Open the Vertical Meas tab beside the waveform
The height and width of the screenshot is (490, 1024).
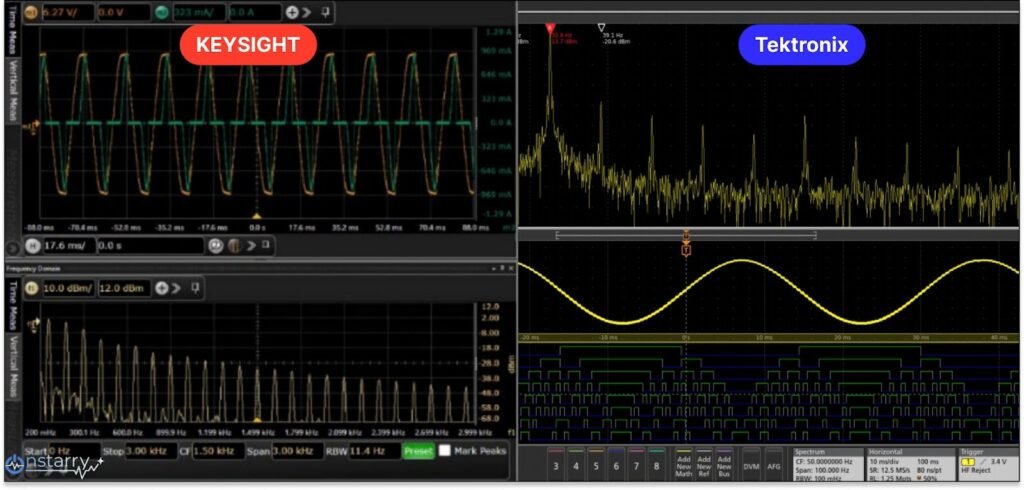[11, 90]
